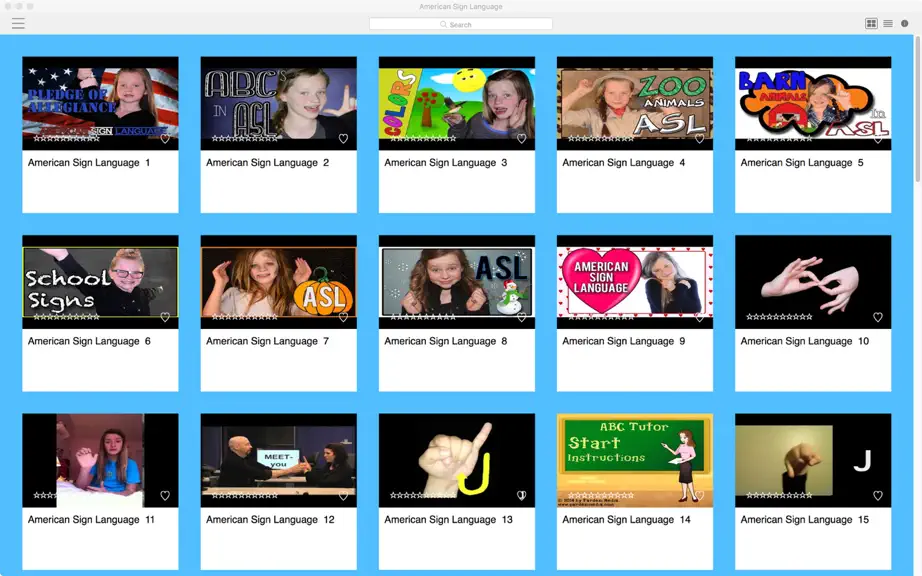Viewport: 922px width, 576px height.
Task: Switch to list view
Action: tap(888, 24)
